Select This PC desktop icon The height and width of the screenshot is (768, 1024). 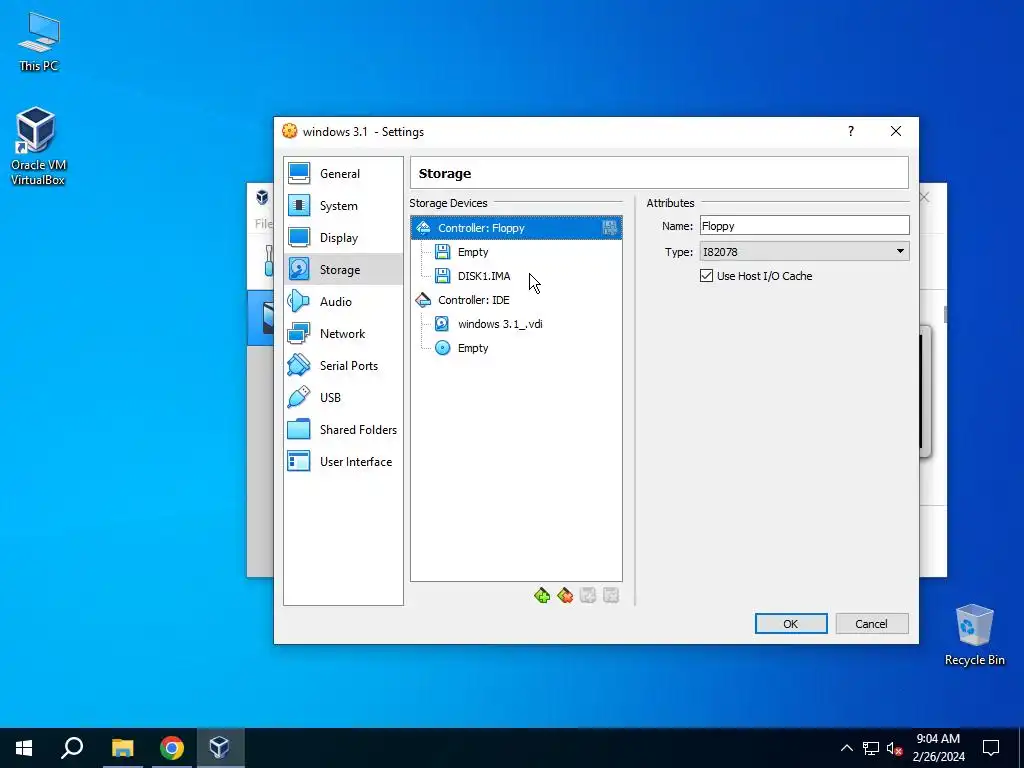pyautogui.click(x=39, y=42)
